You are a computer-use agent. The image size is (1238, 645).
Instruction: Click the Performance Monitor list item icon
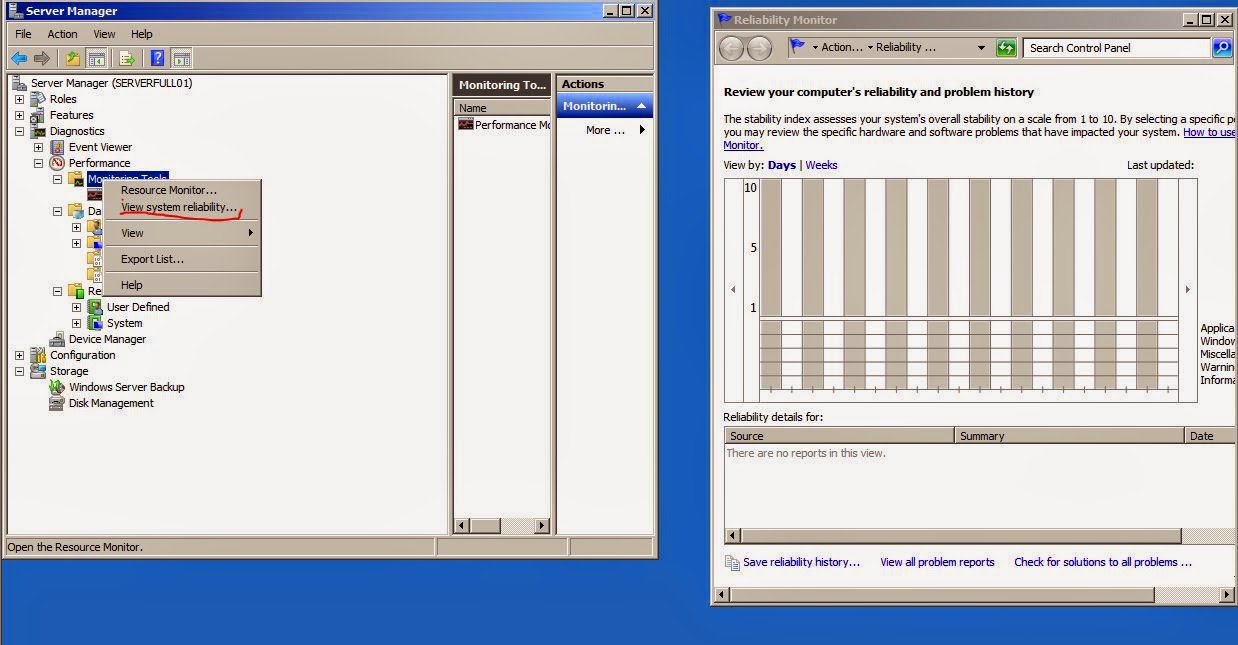pyautogui.click(x=466, y=125)
